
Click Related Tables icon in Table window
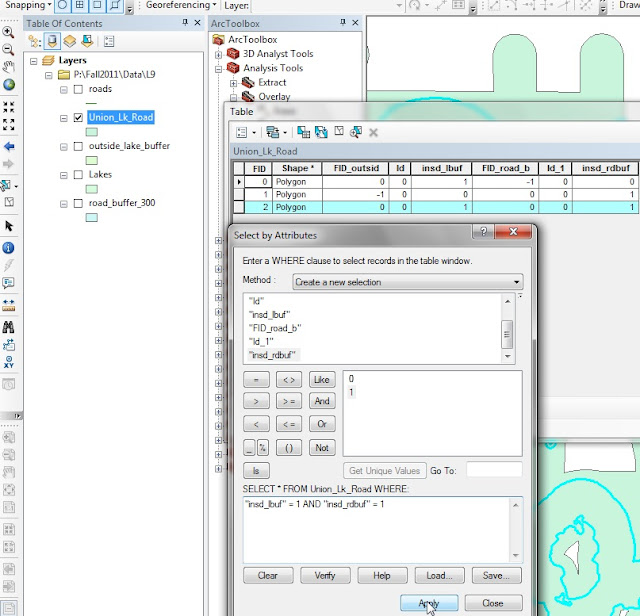[276, 132]
